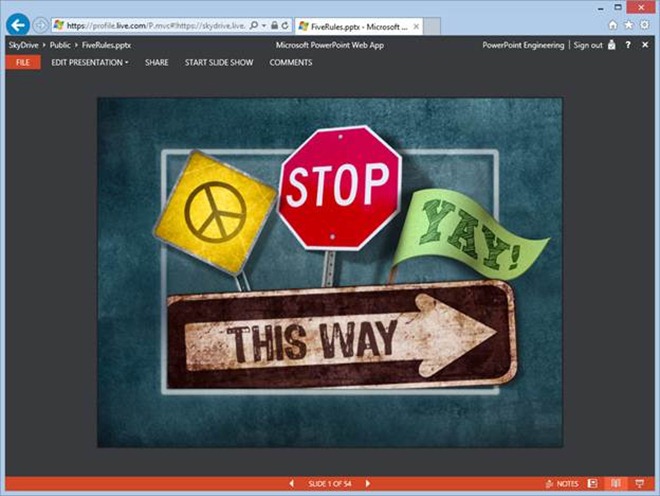
Task: Open browser Tools gear icon
Action: point(644,25)
